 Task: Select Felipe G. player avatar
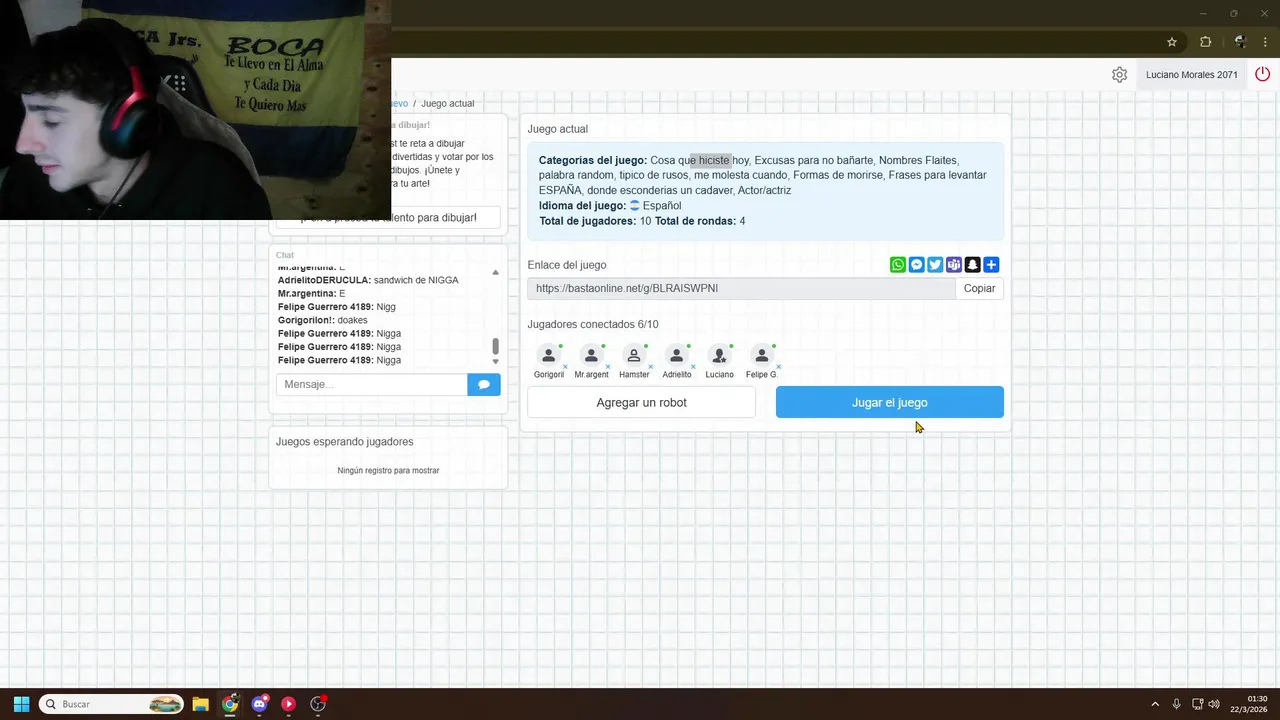tap(762, 355)
